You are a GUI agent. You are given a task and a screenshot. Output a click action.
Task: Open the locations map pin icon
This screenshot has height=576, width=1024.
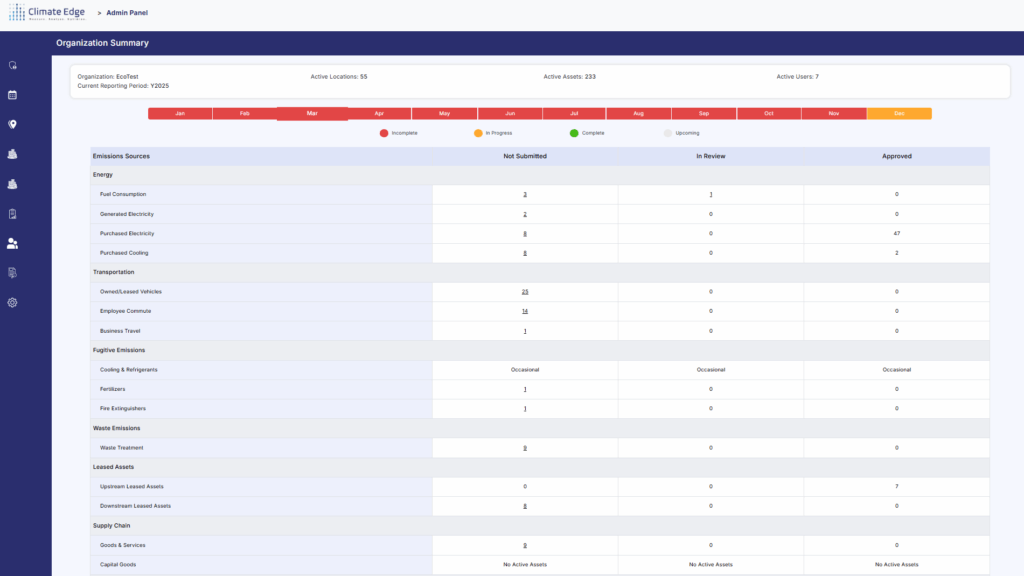(x=12, y=124)
